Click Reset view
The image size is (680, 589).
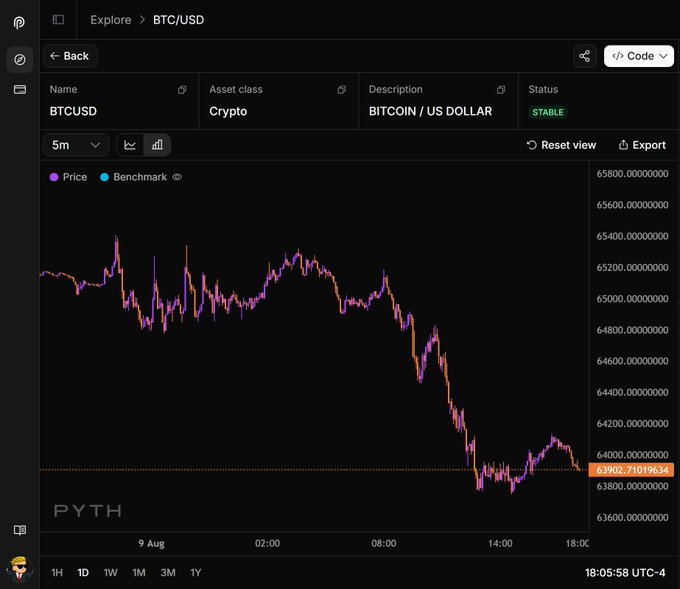point(561,145)
